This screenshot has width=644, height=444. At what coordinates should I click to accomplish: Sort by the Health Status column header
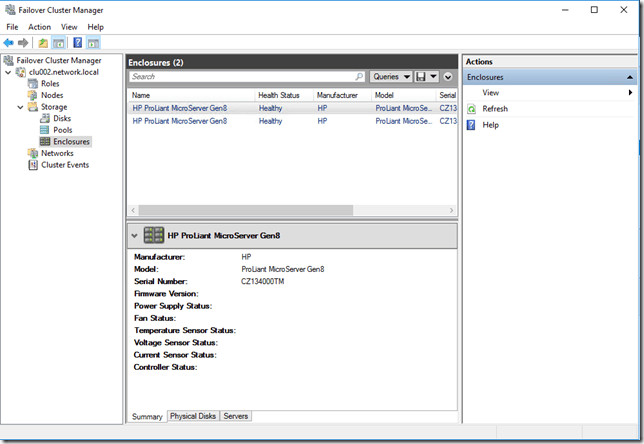coord(280,95)
